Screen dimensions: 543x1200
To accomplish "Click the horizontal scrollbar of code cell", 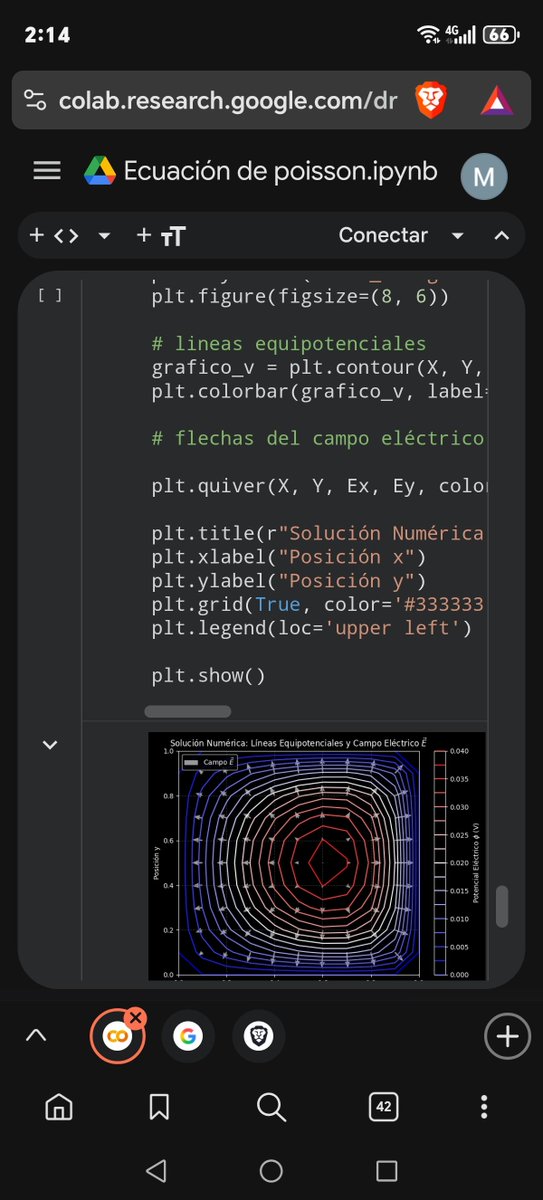I will [188, 712].
